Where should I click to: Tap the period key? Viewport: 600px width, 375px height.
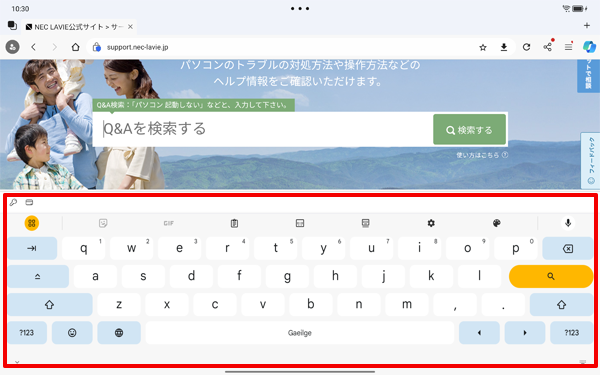tap(503, 305)
